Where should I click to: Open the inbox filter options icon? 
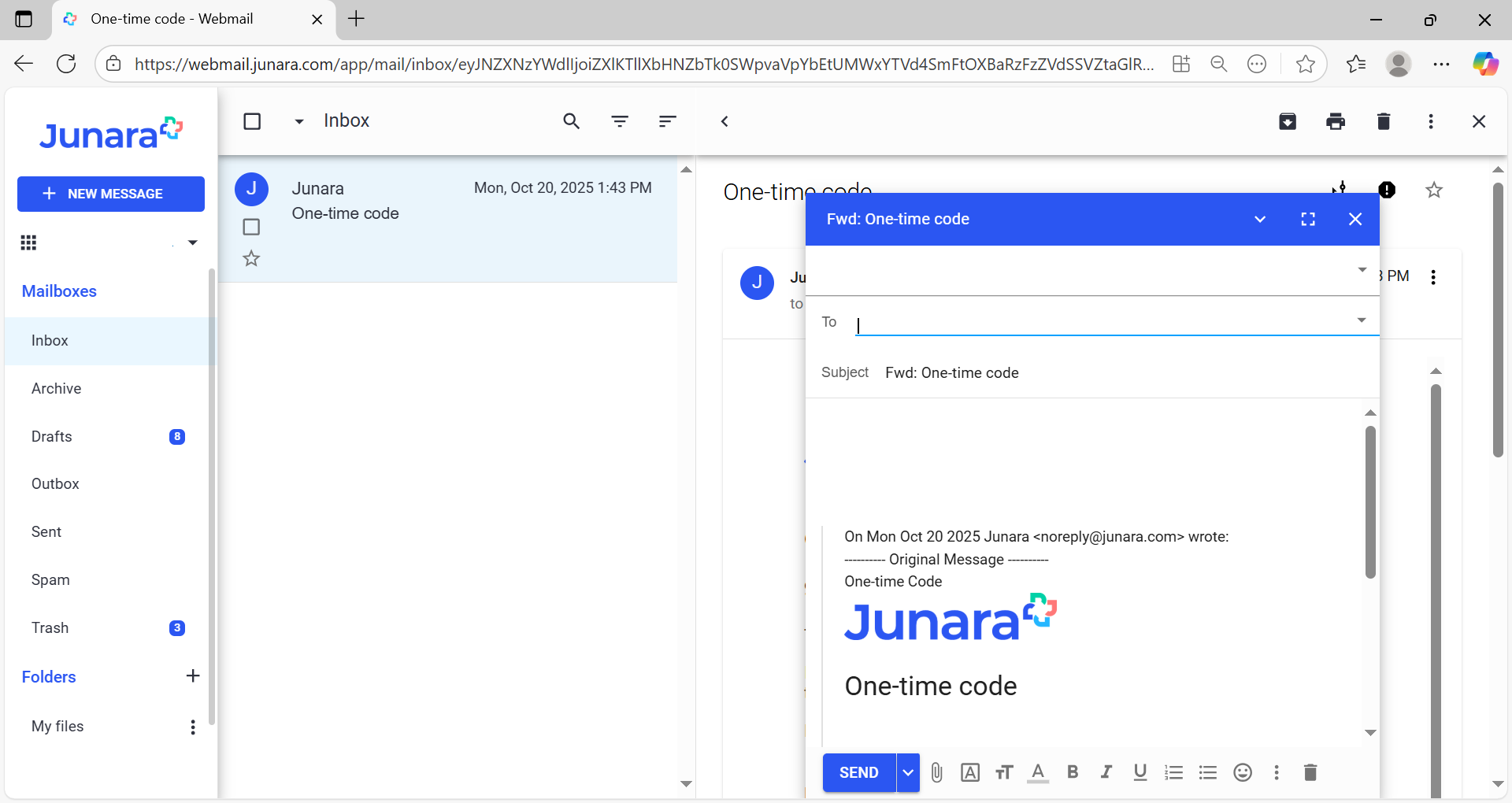[x=620, y=121]
